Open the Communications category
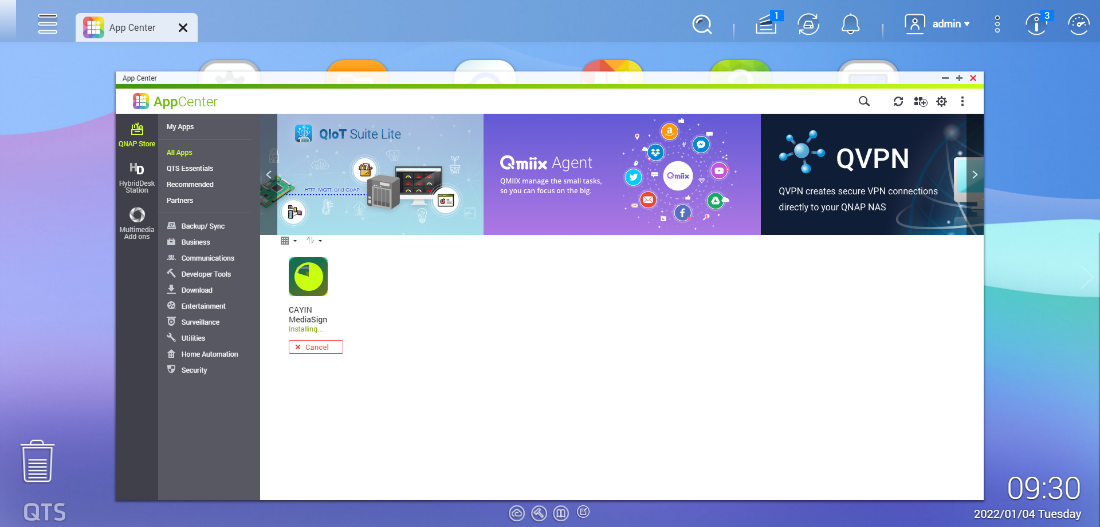The height and width of the screenshot is (527, 1100). pos(201,258)
